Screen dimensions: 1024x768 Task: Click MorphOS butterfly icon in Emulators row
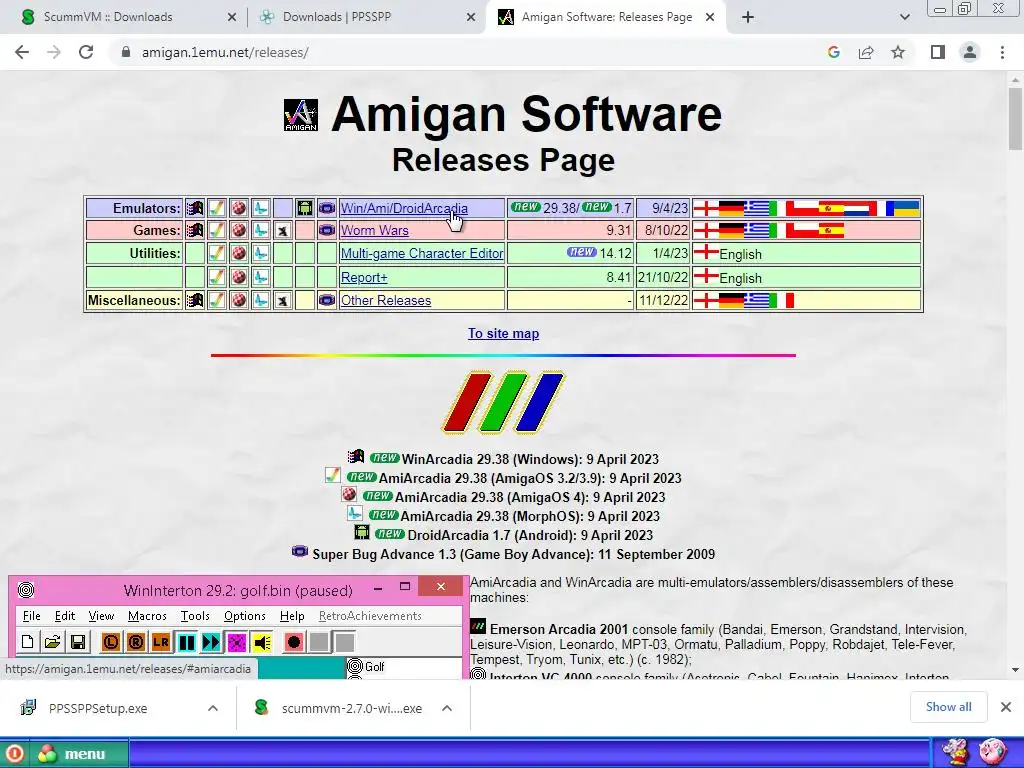261,208
